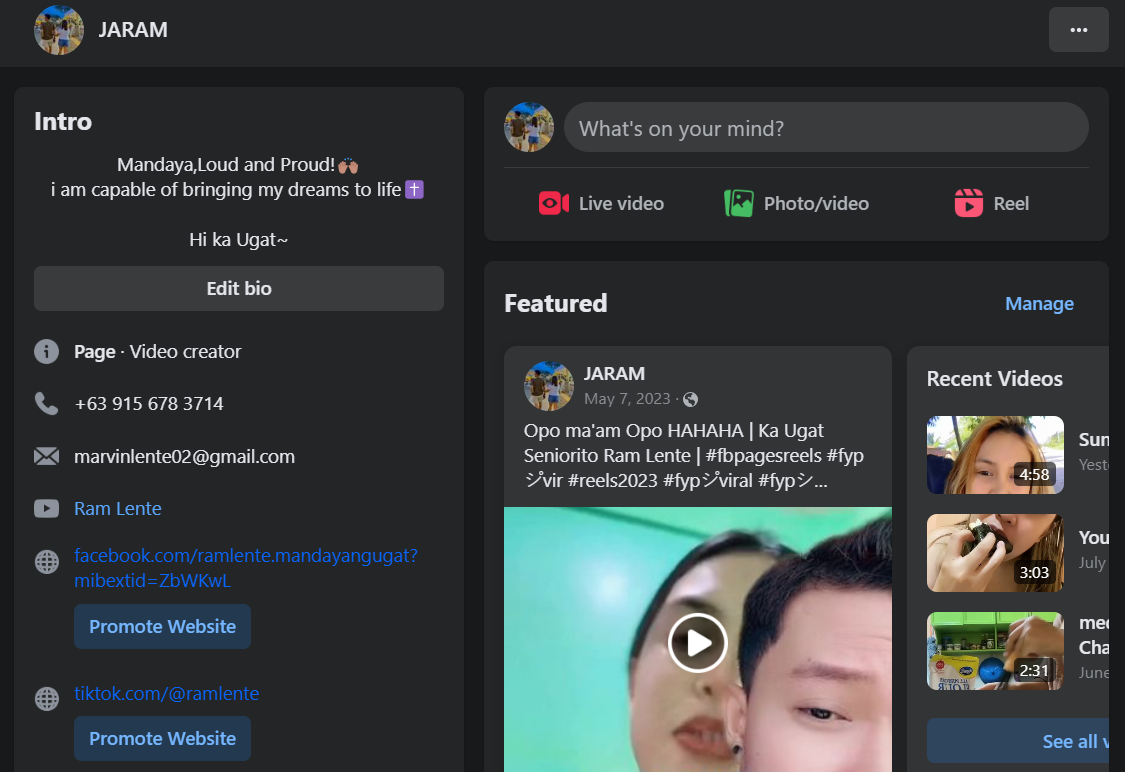This screenshot has width=1125, height=772.
Task: Open the 3:03 recent video thumbnail
Action: coord(995,552)
